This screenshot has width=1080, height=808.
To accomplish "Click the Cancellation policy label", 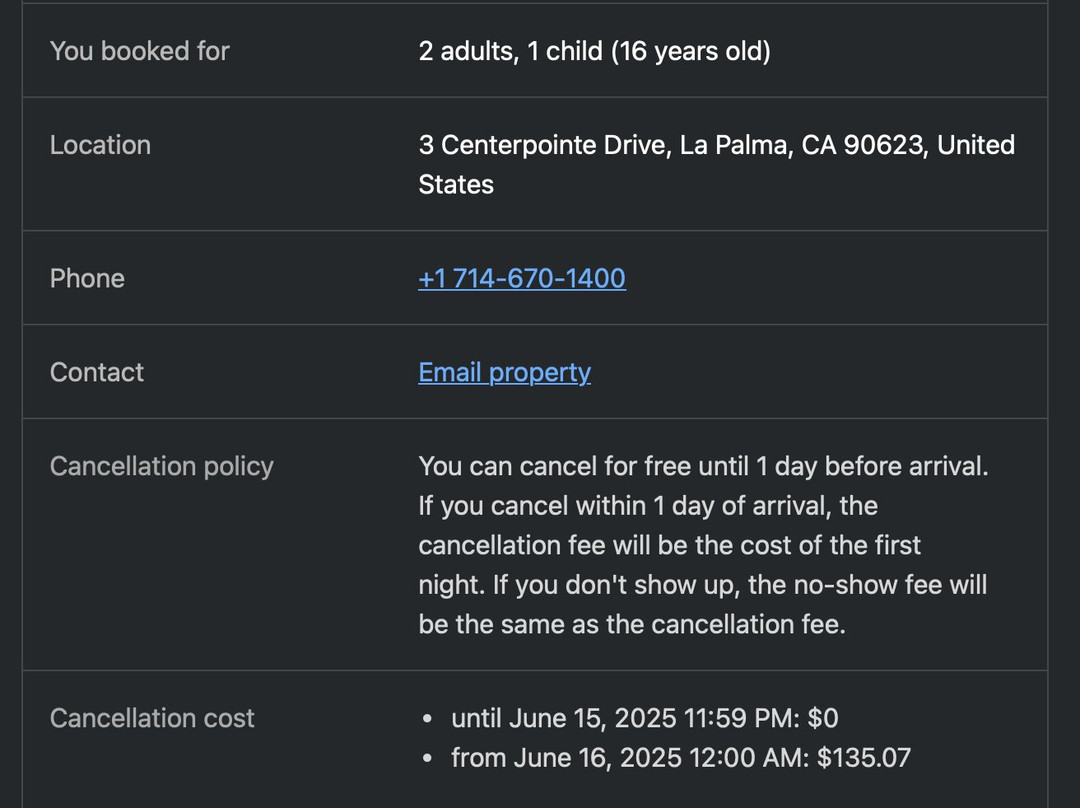I will 162,466.
